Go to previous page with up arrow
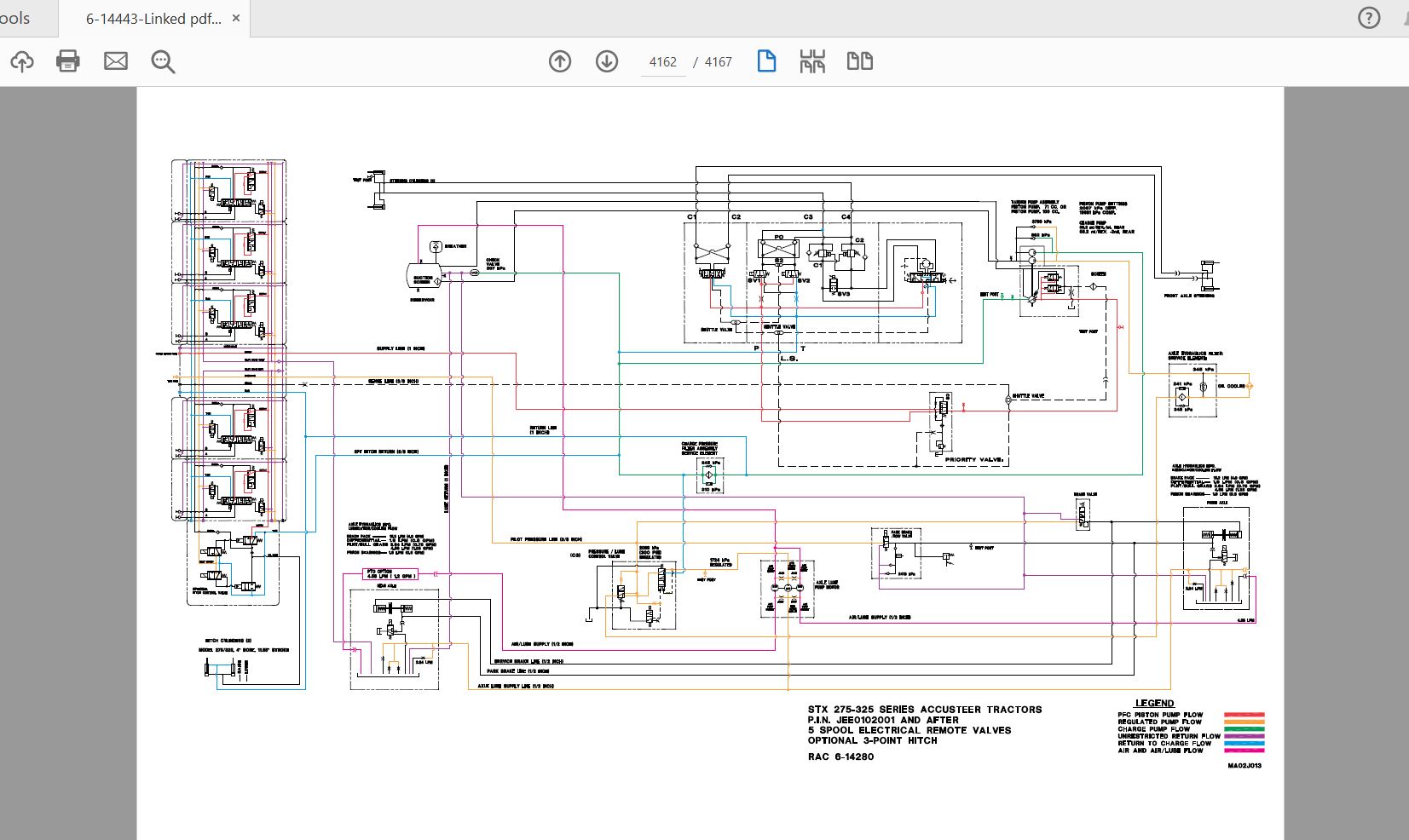Image resolution: width=1409 pixels, height=840 pixels. (560, 61)
